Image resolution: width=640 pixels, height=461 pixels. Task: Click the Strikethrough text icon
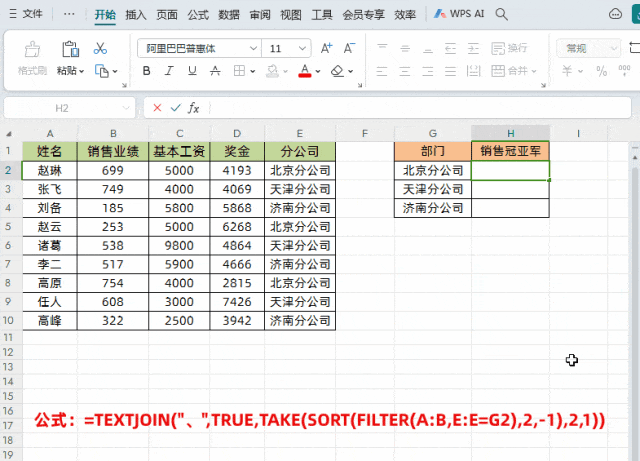(215, 71)
